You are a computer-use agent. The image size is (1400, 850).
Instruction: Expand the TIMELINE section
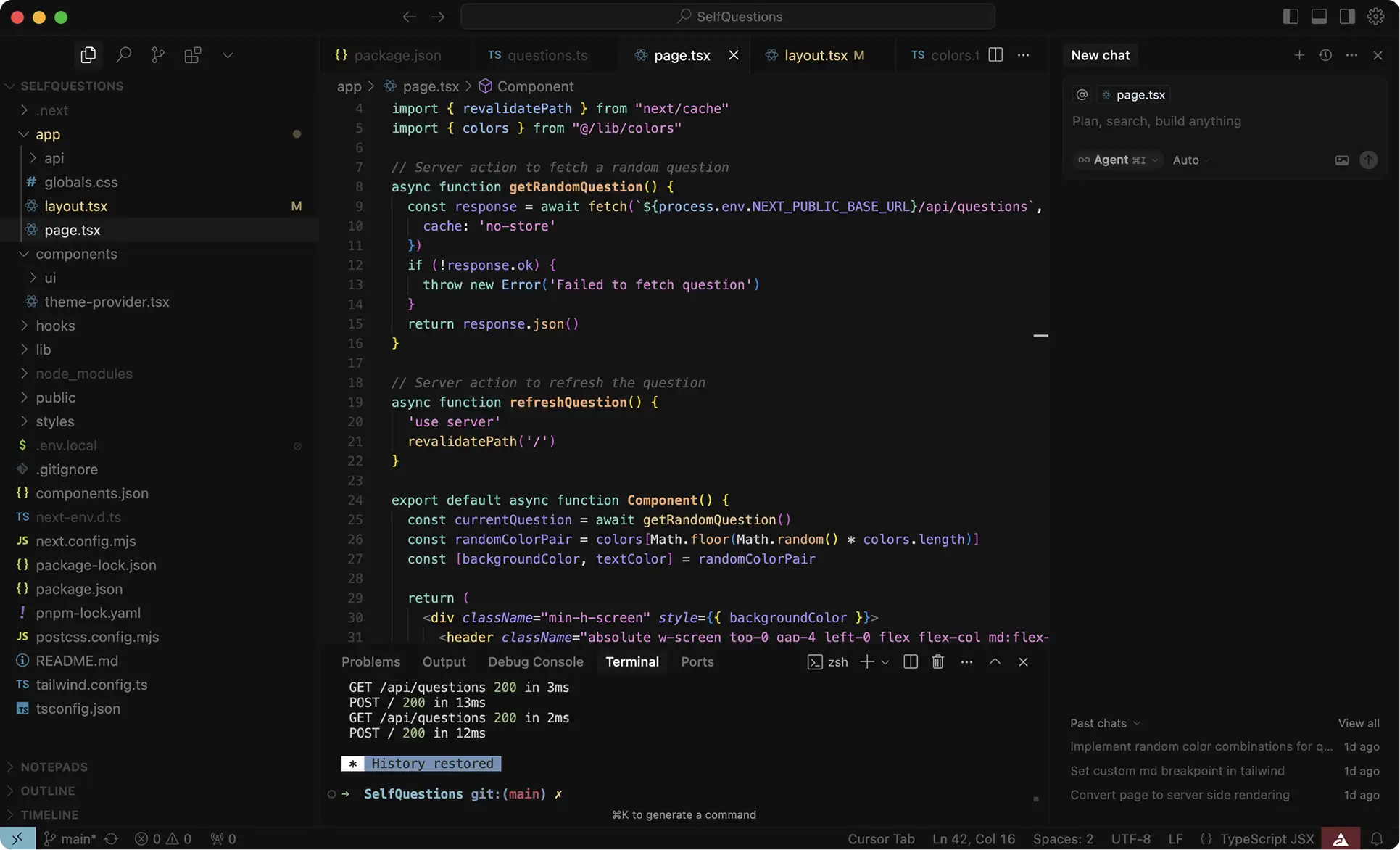tap(160, 815)
